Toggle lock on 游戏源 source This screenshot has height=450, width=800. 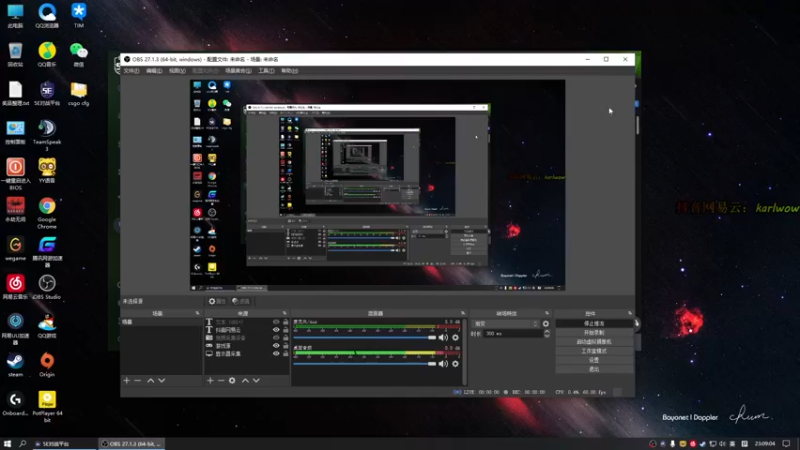click(286, 345)
